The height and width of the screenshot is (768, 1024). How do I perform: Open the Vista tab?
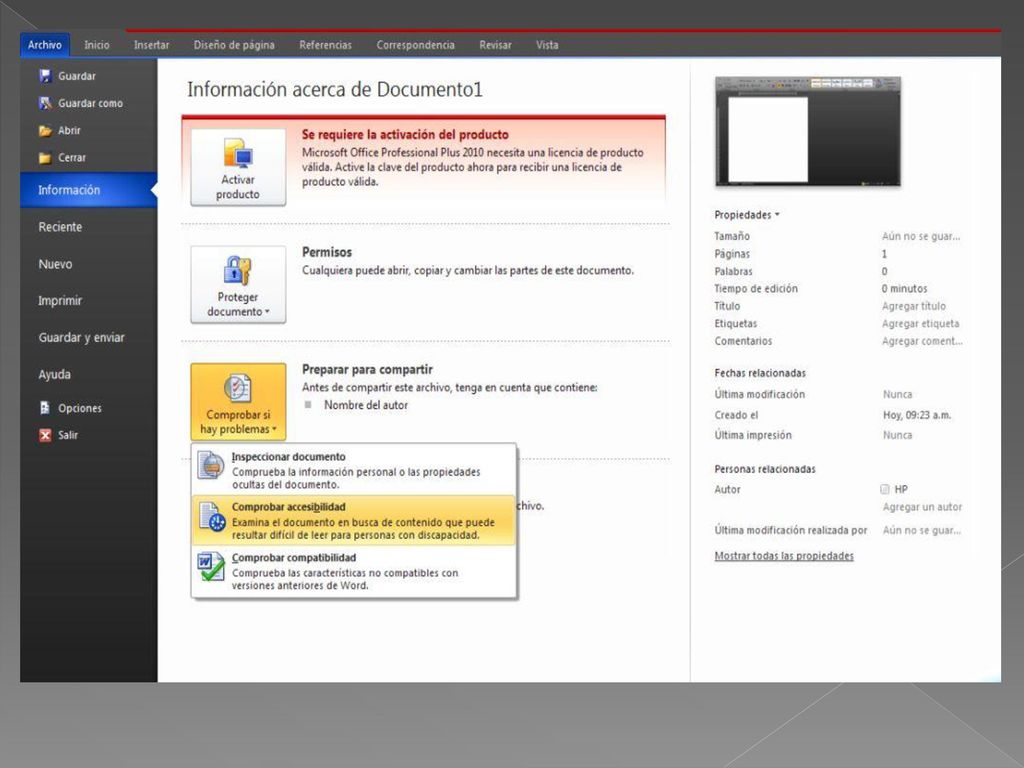[x=547, y=45]
